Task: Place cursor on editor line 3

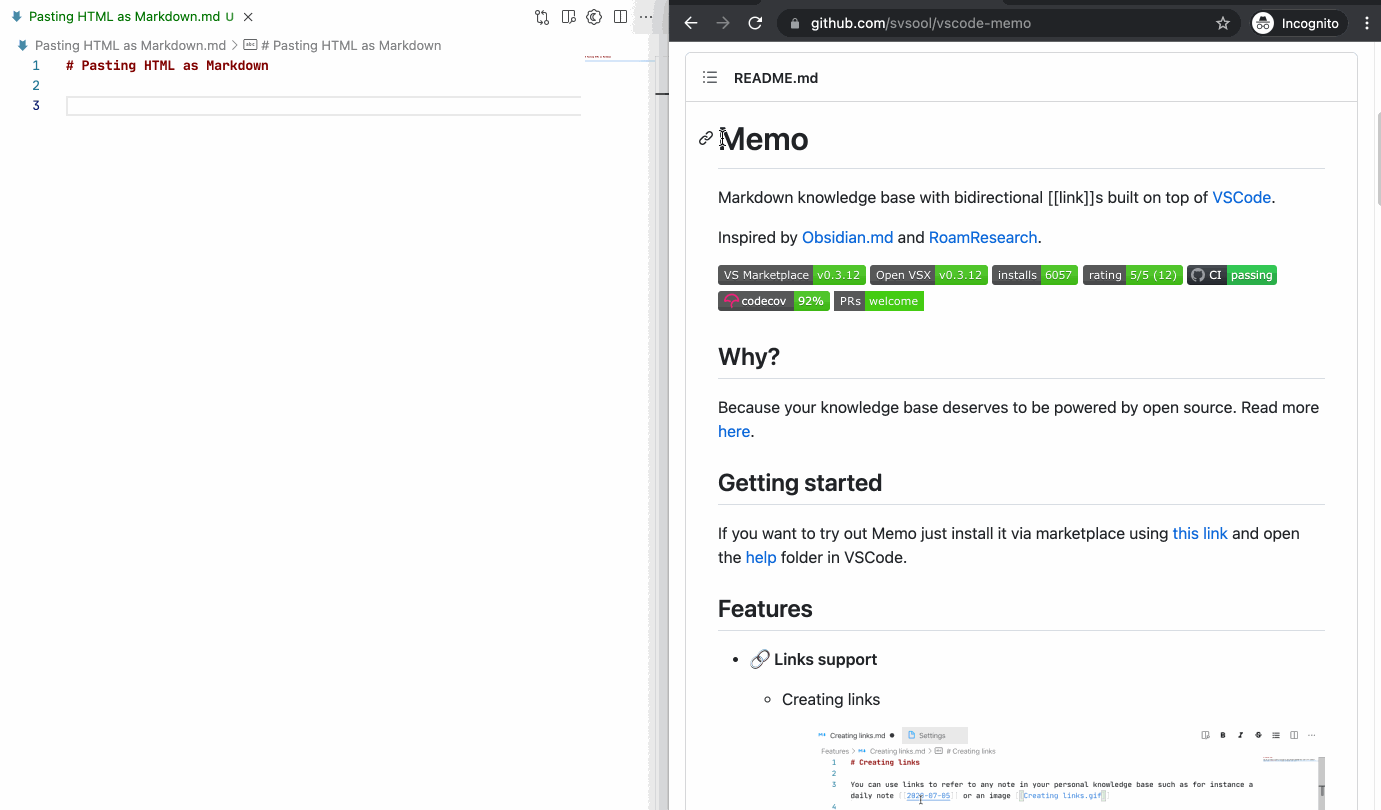Action: (x=323, y=106)
